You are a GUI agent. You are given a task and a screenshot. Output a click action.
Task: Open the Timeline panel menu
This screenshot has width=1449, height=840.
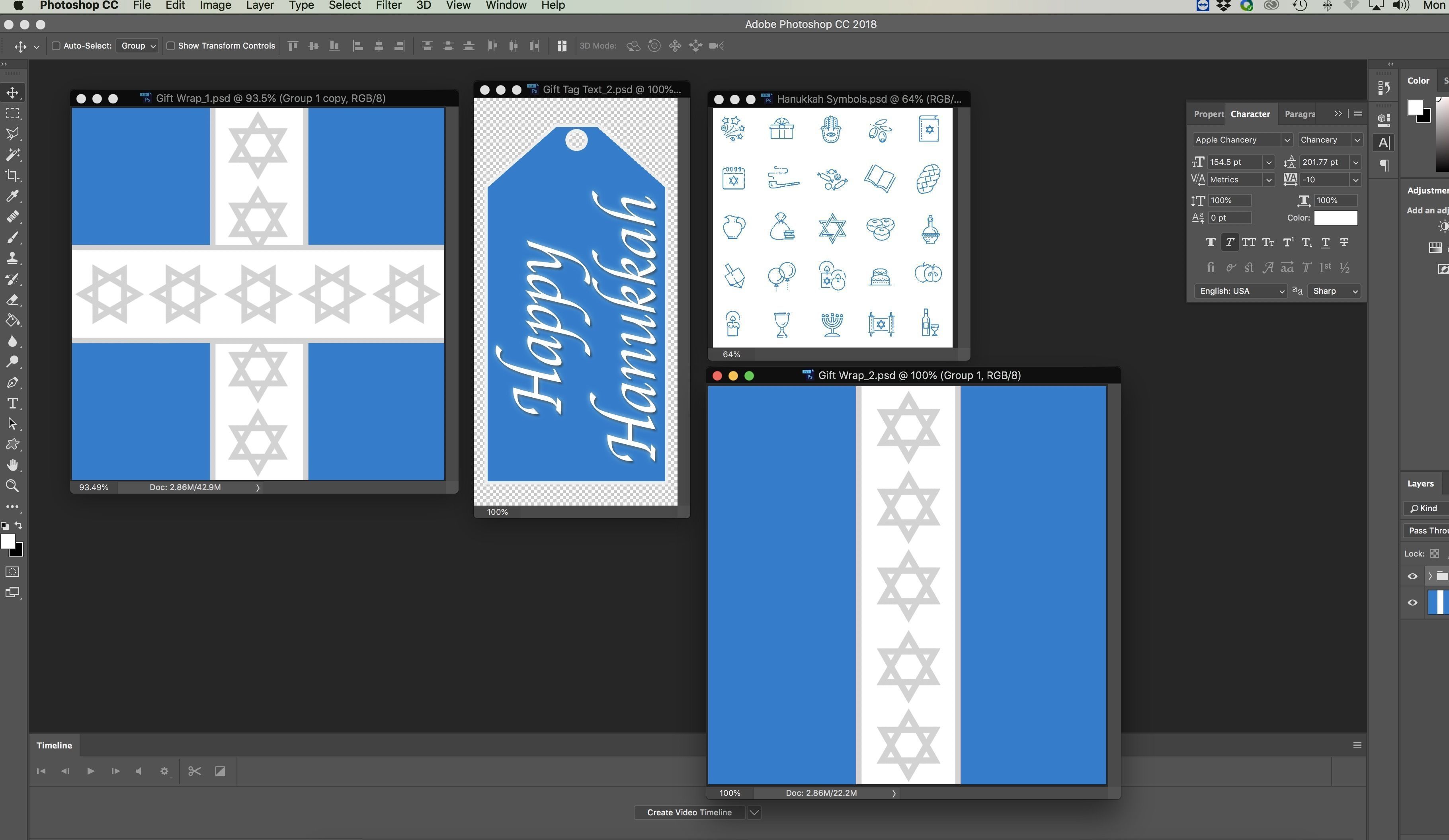click(x=1357, y=745)
